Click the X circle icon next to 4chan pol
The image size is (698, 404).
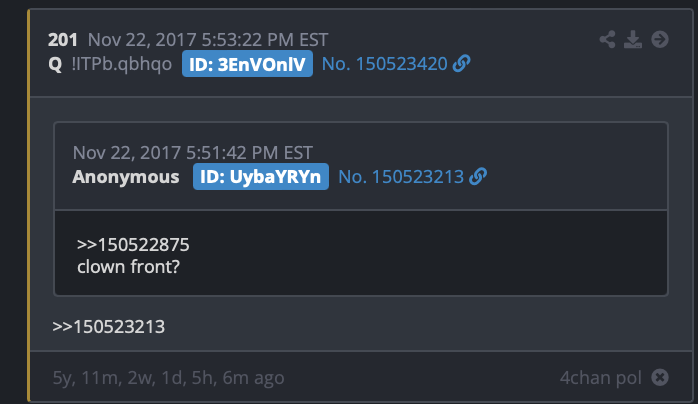[660, 378]
